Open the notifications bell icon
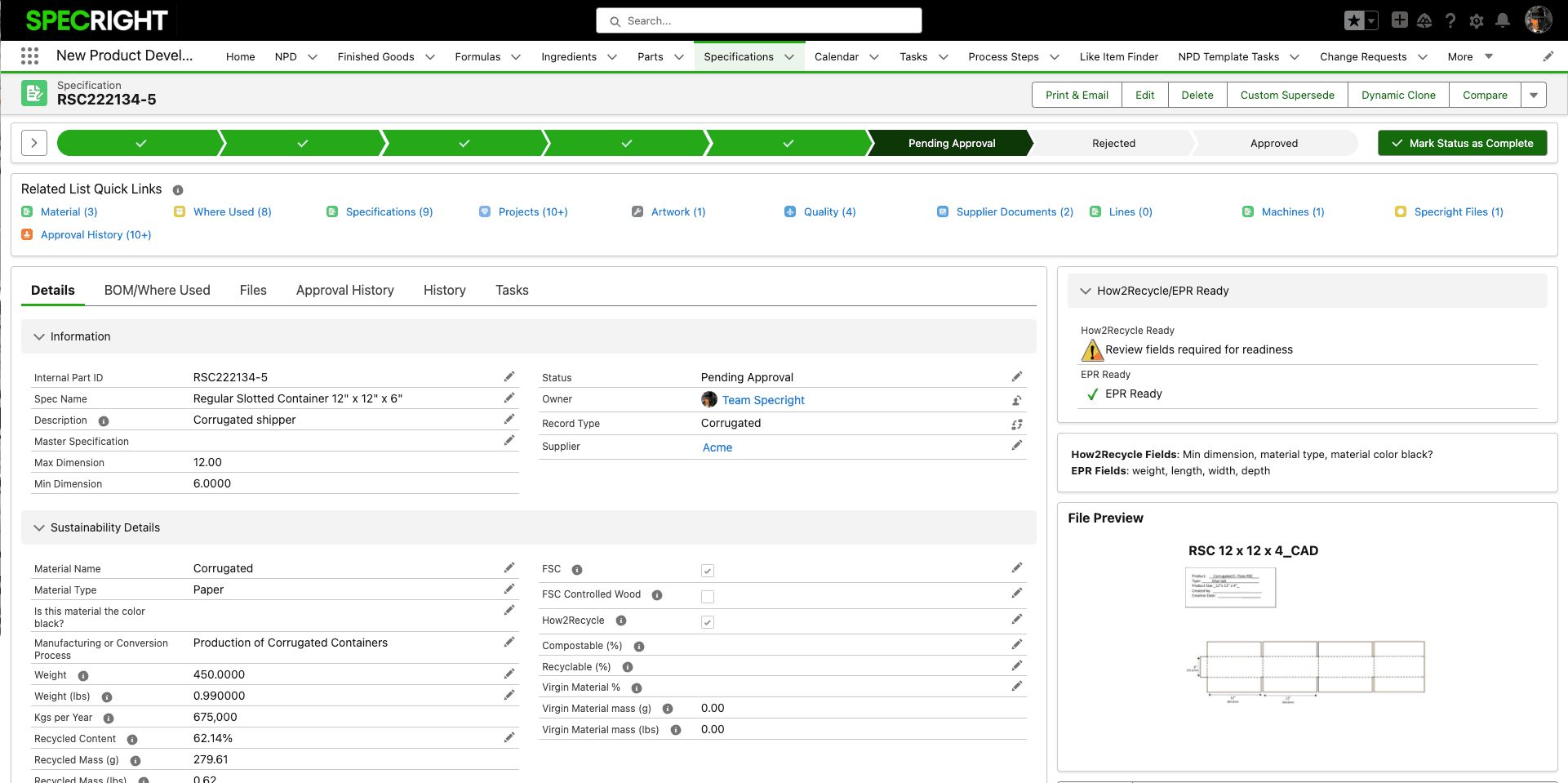Image resolution: width=1568 pixels, height=783 pixels. click(x=1503, y=20)
